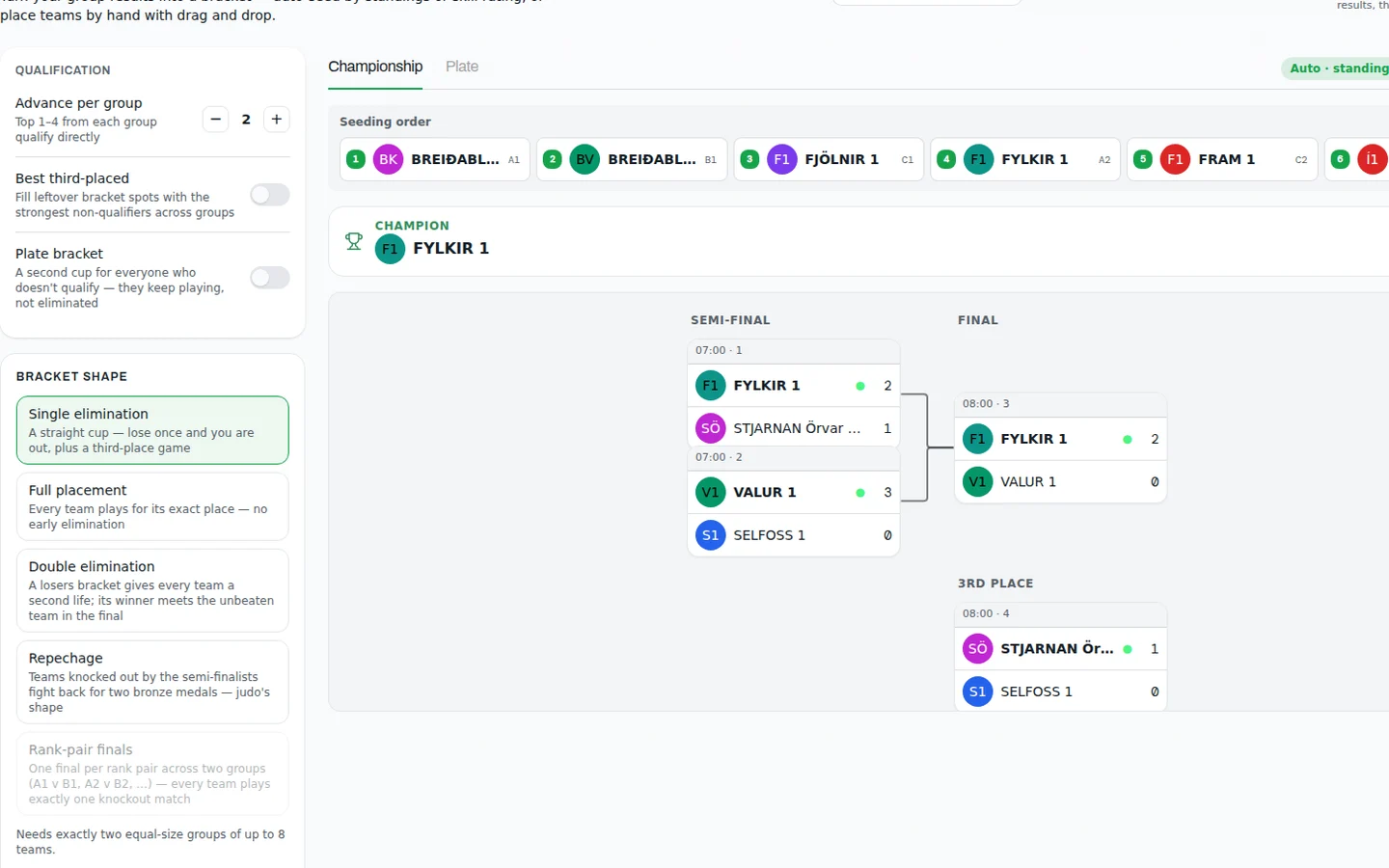Click the 08:00 · 4 third-place header
The image size is (1389, 868).
[x=1061, y=614]
